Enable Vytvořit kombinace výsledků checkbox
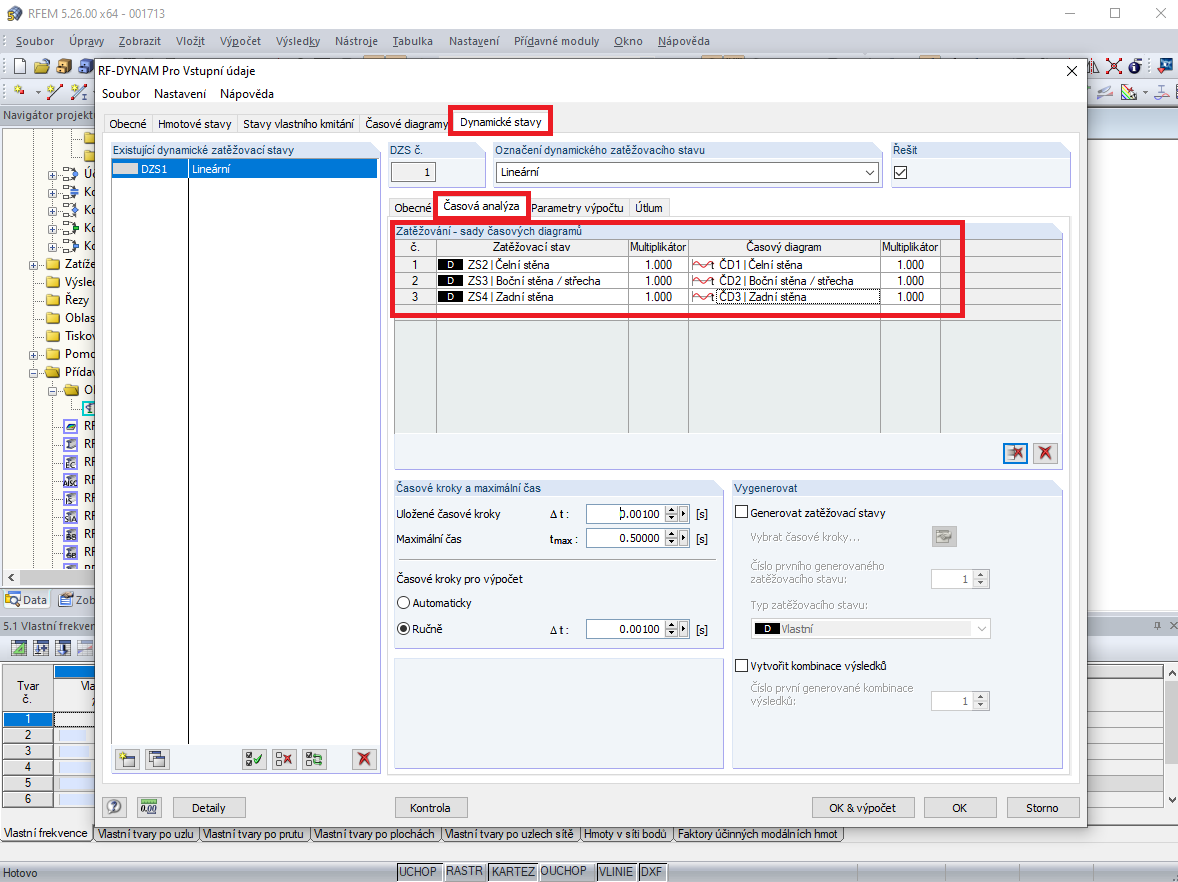Image resolution: width=1178 pixels, height=882 pixels. click(x=742, y=666)
